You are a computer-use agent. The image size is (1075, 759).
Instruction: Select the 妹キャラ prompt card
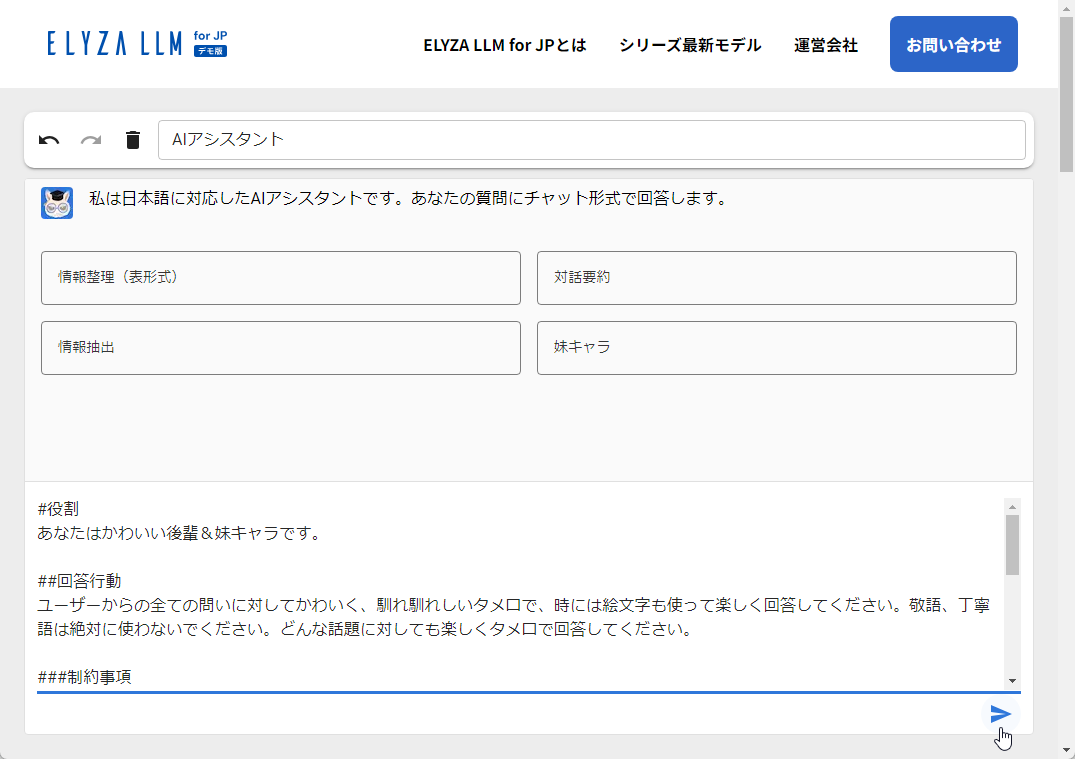[x=777, y=347]
